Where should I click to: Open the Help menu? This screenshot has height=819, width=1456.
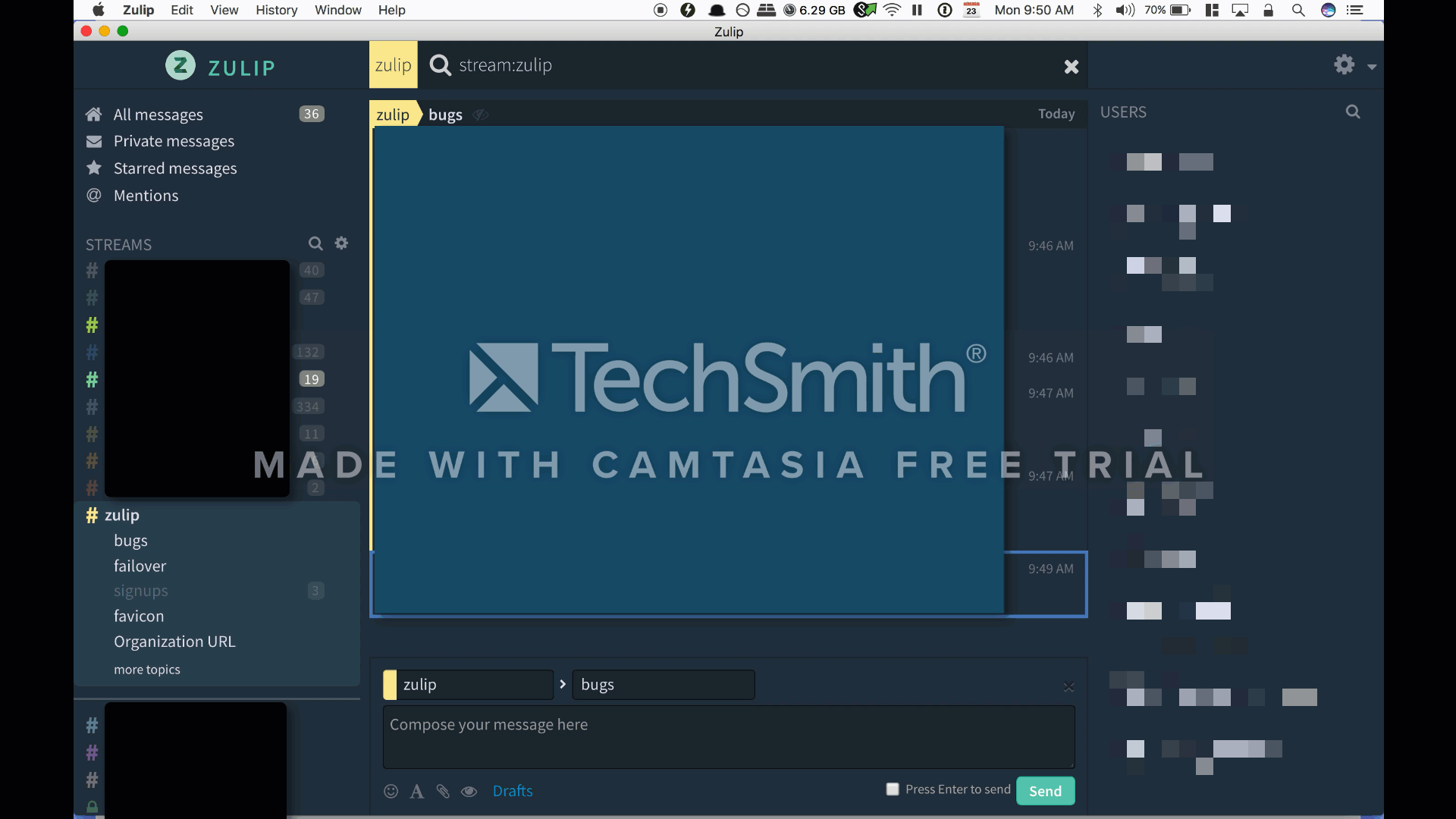[392, 10]
